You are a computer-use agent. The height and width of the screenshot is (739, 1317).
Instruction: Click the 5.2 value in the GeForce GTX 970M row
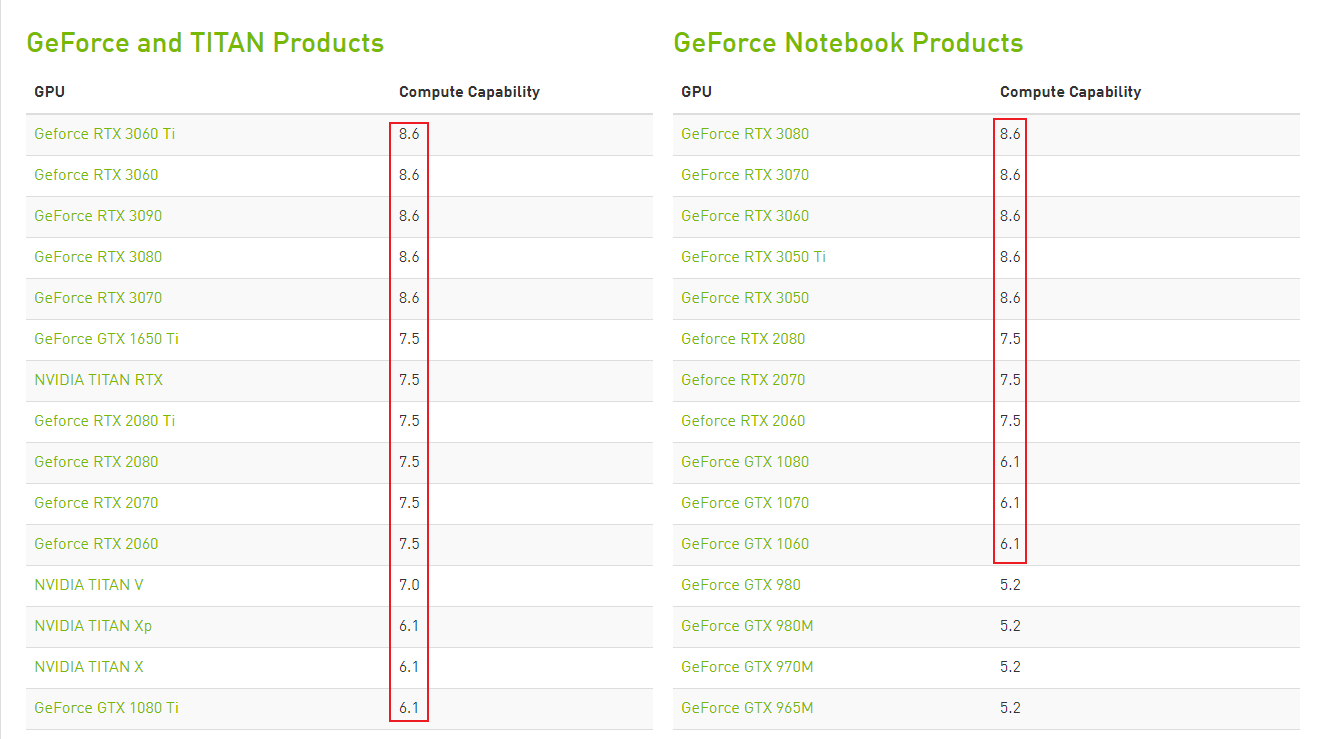point(1010,667)
